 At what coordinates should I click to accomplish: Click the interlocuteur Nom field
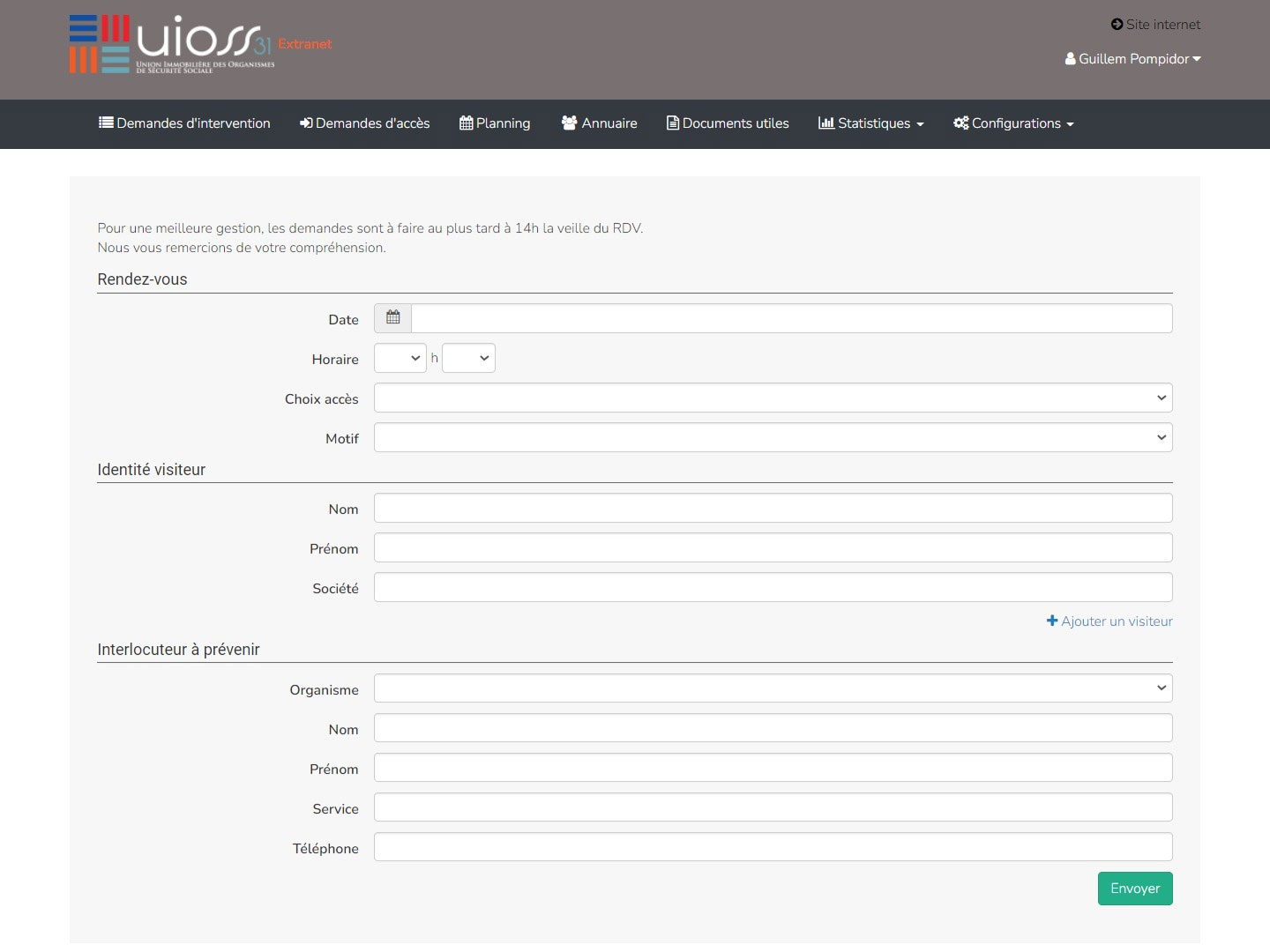click(x=773, y=728)
